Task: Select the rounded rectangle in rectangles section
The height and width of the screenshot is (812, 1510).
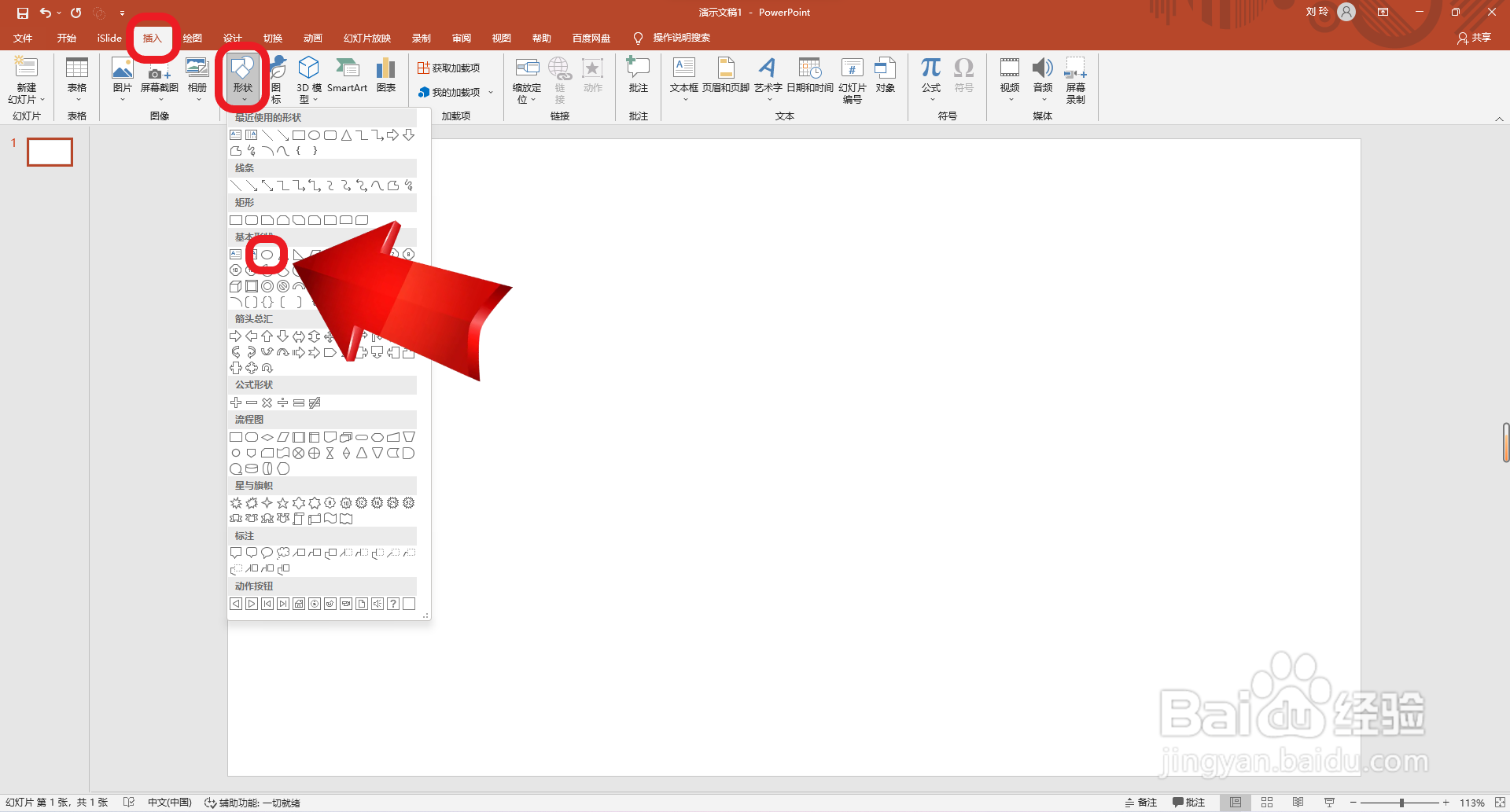Action: coord(252,220)
